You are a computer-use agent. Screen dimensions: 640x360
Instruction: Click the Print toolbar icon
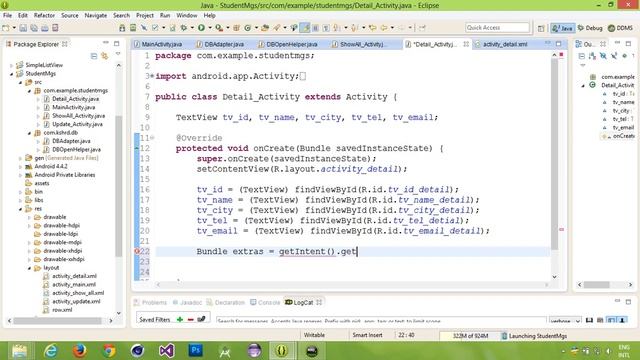click(x=44, y=28)
